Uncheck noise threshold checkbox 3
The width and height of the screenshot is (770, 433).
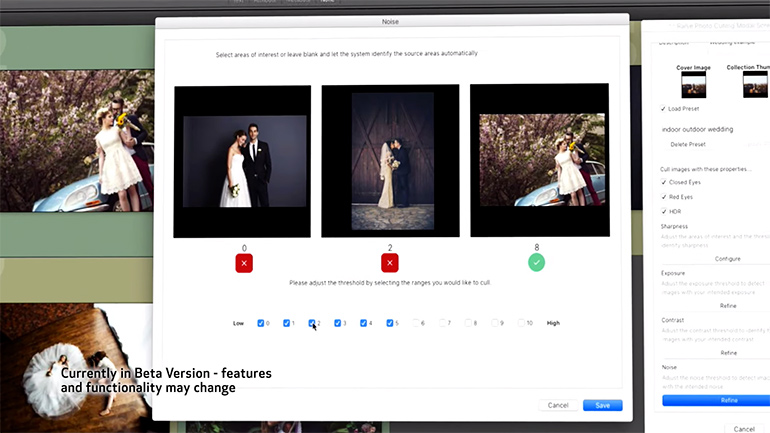[338, 323]
